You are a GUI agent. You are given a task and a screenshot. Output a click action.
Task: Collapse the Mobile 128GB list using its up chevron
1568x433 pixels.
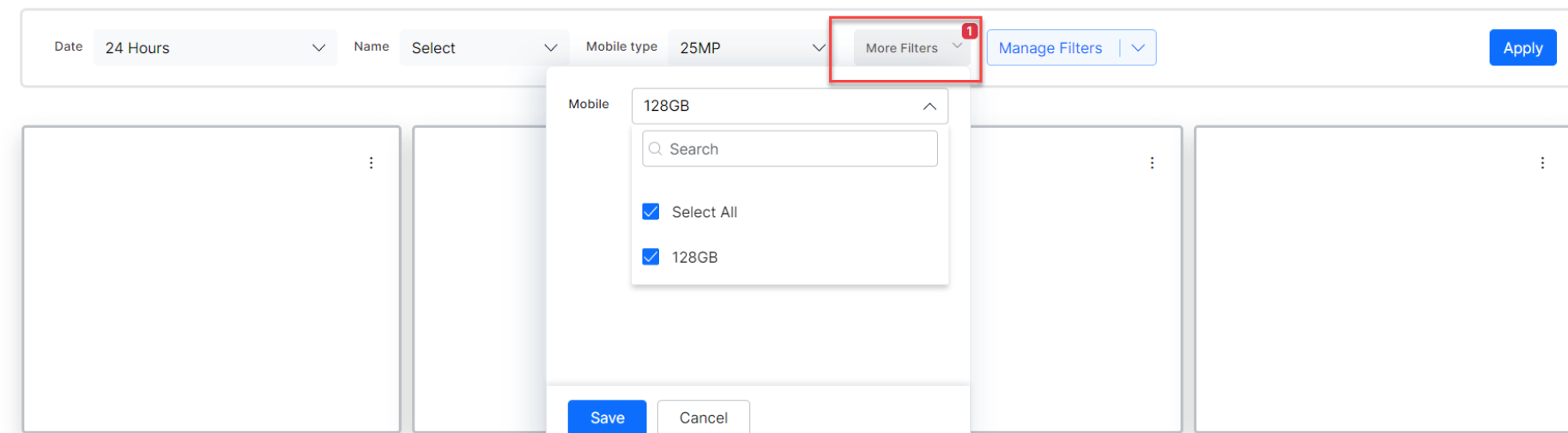point(929,107)
